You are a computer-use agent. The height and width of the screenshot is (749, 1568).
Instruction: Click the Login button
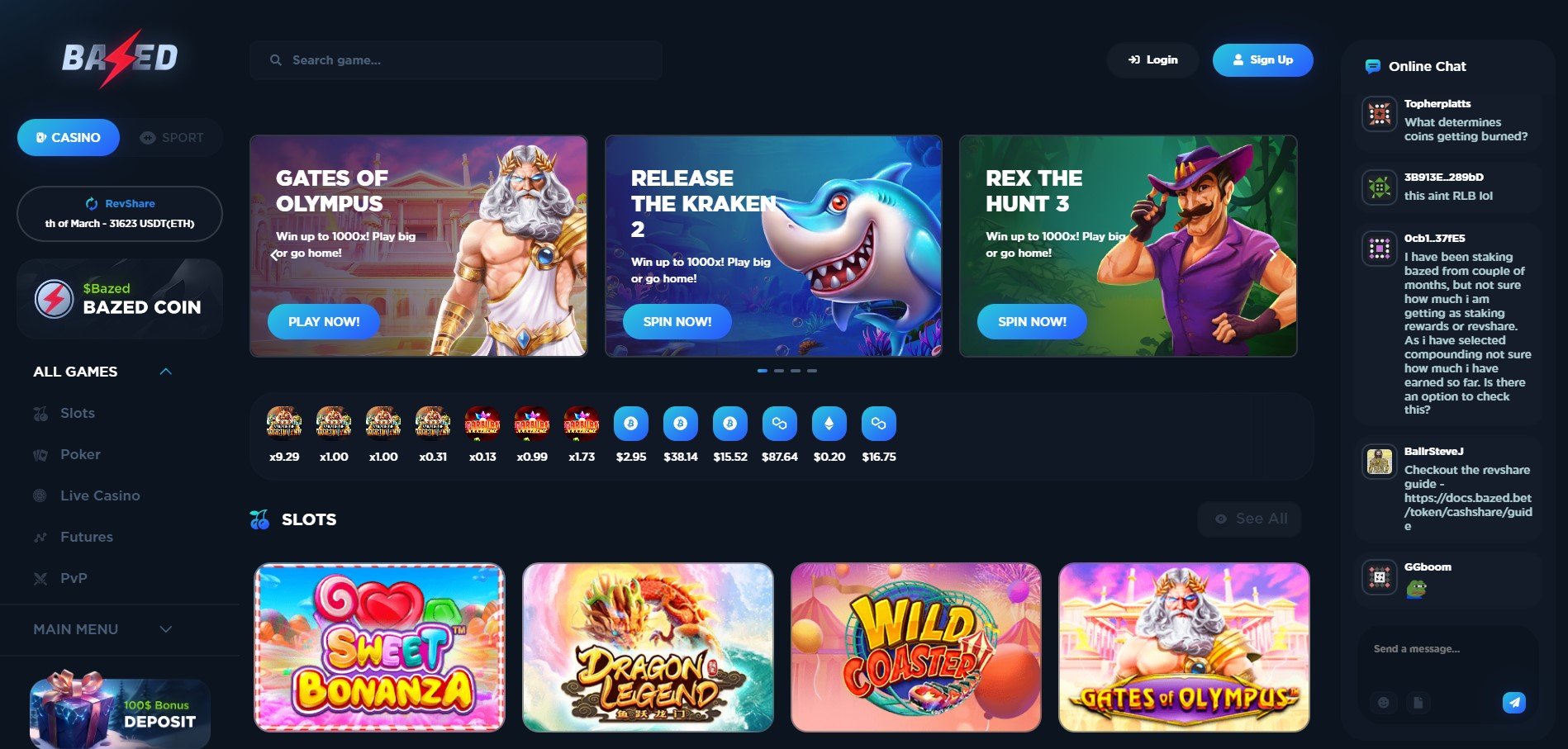point(1152,60)
